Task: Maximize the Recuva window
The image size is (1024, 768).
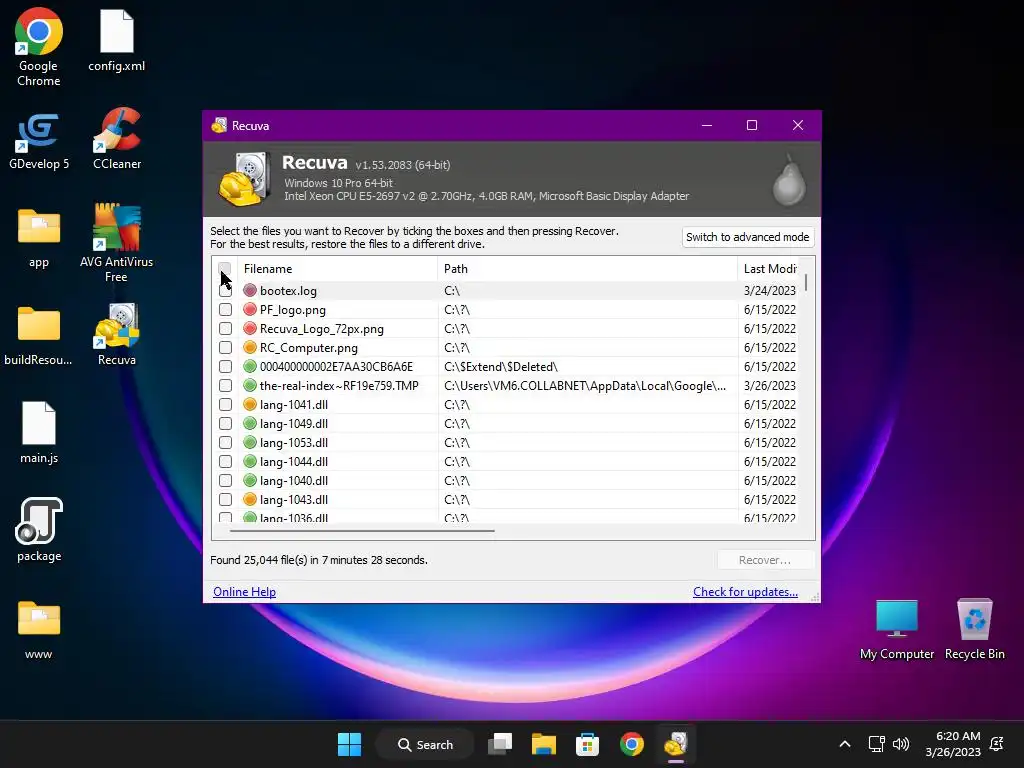Action: click(x=752, y=125)
